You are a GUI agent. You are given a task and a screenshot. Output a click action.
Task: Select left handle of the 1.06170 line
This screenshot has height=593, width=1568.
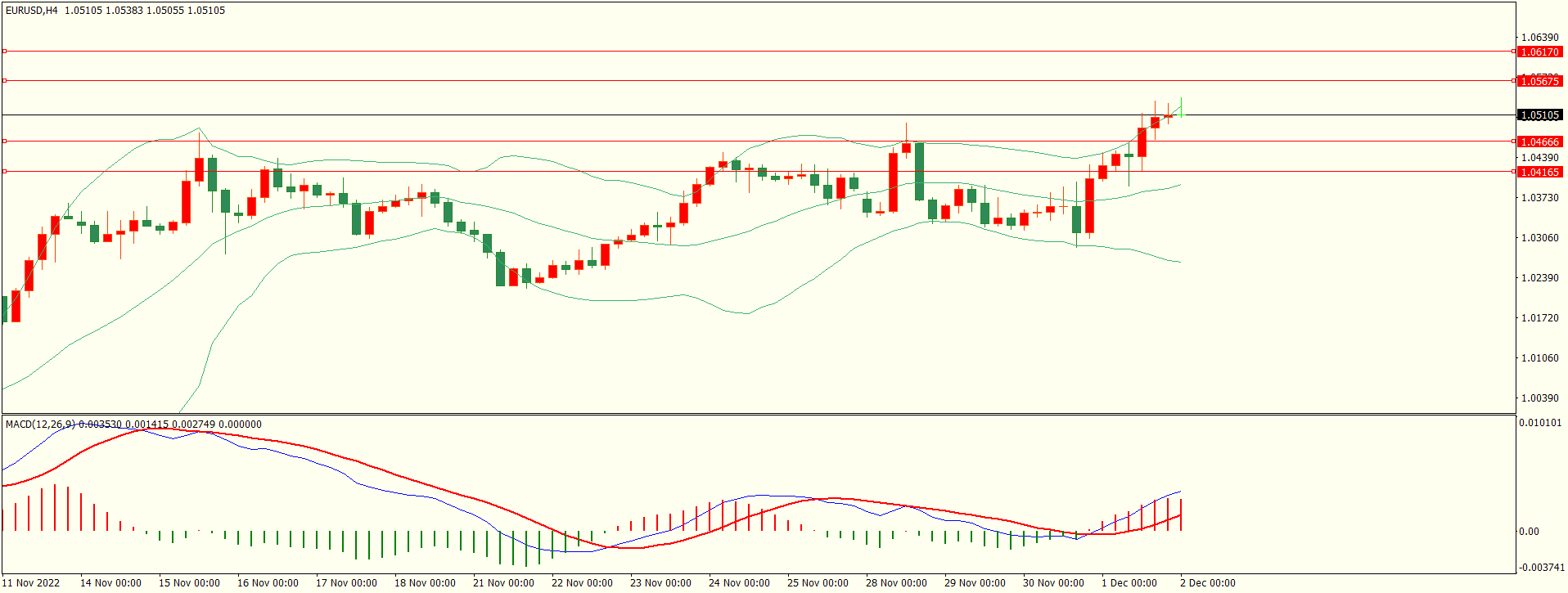4,52
